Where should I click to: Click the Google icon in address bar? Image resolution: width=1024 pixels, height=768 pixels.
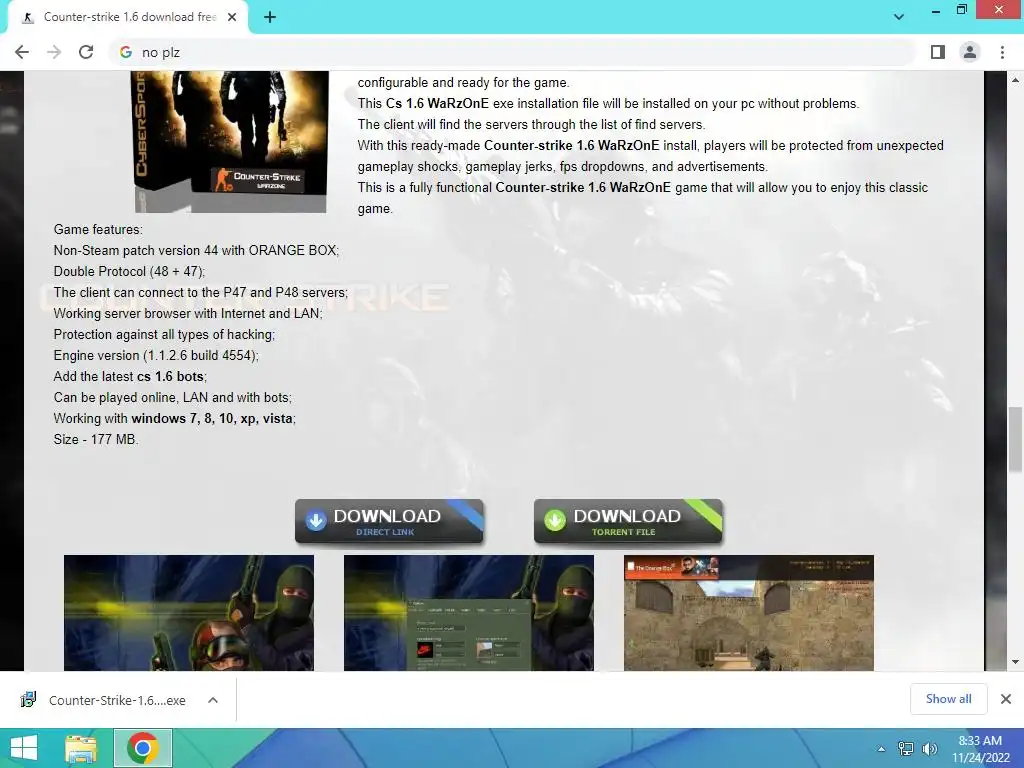tap(126, 52)
